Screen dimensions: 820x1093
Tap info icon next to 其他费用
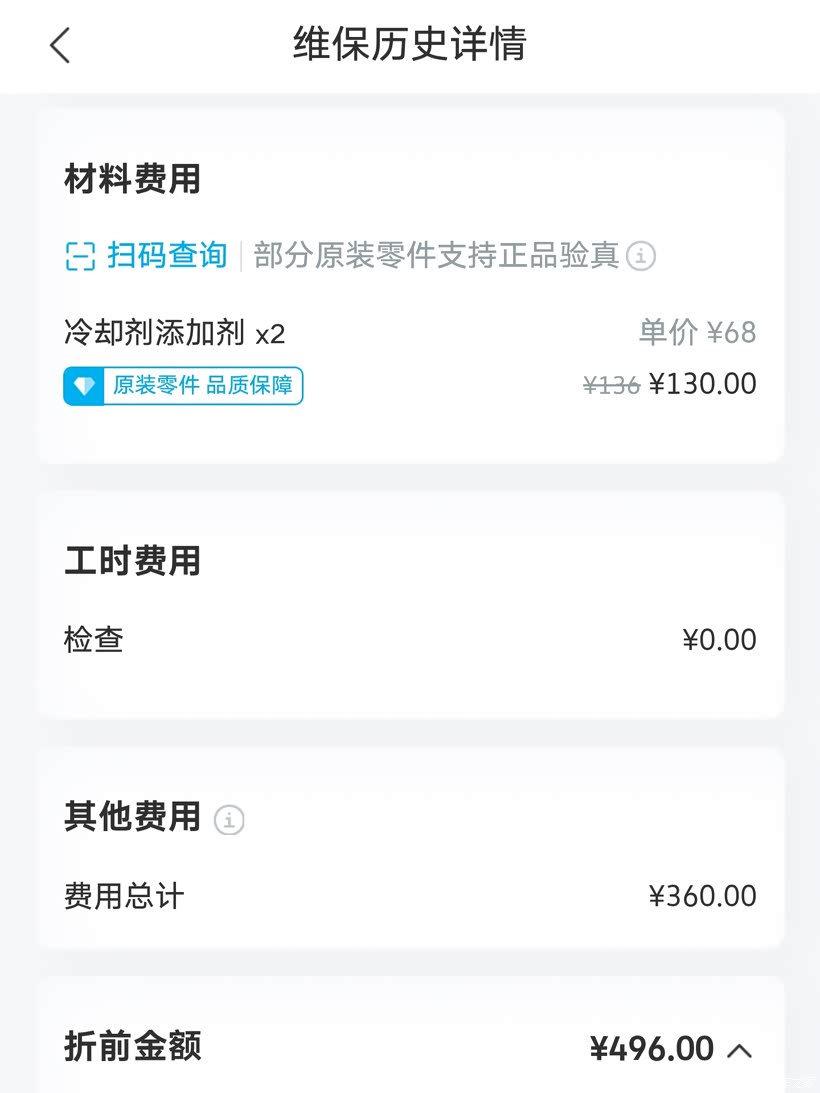point(229,821)
